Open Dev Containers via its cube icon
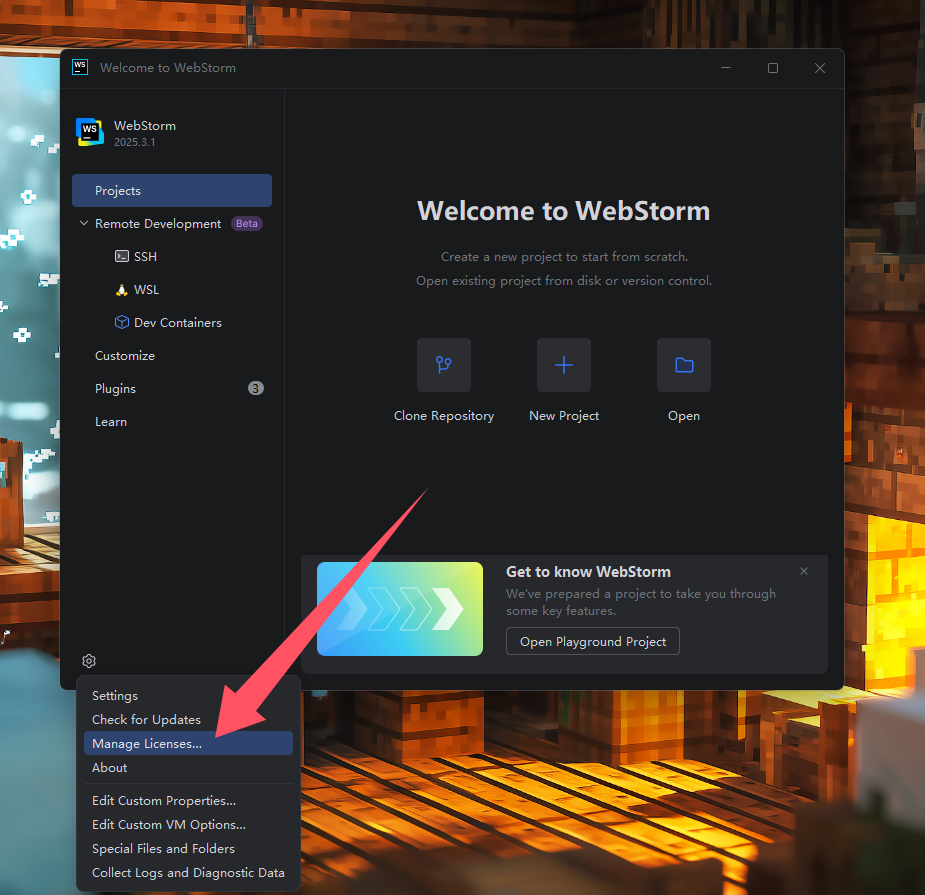This screenshot has height=895, width=925. (x=121, y=322)
